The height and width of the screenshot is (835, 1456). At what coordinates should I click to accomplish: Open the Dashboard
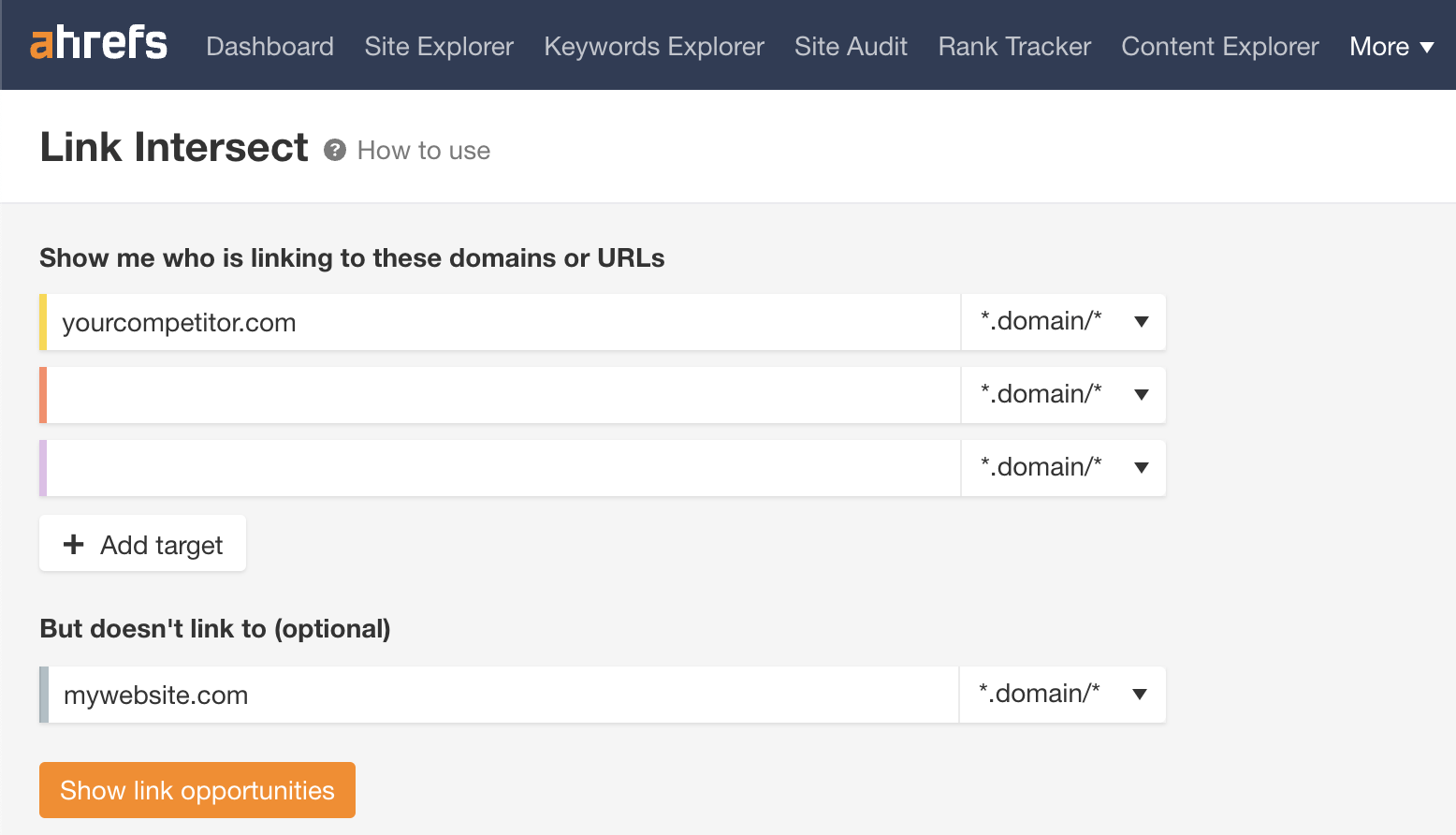point(269,46)
